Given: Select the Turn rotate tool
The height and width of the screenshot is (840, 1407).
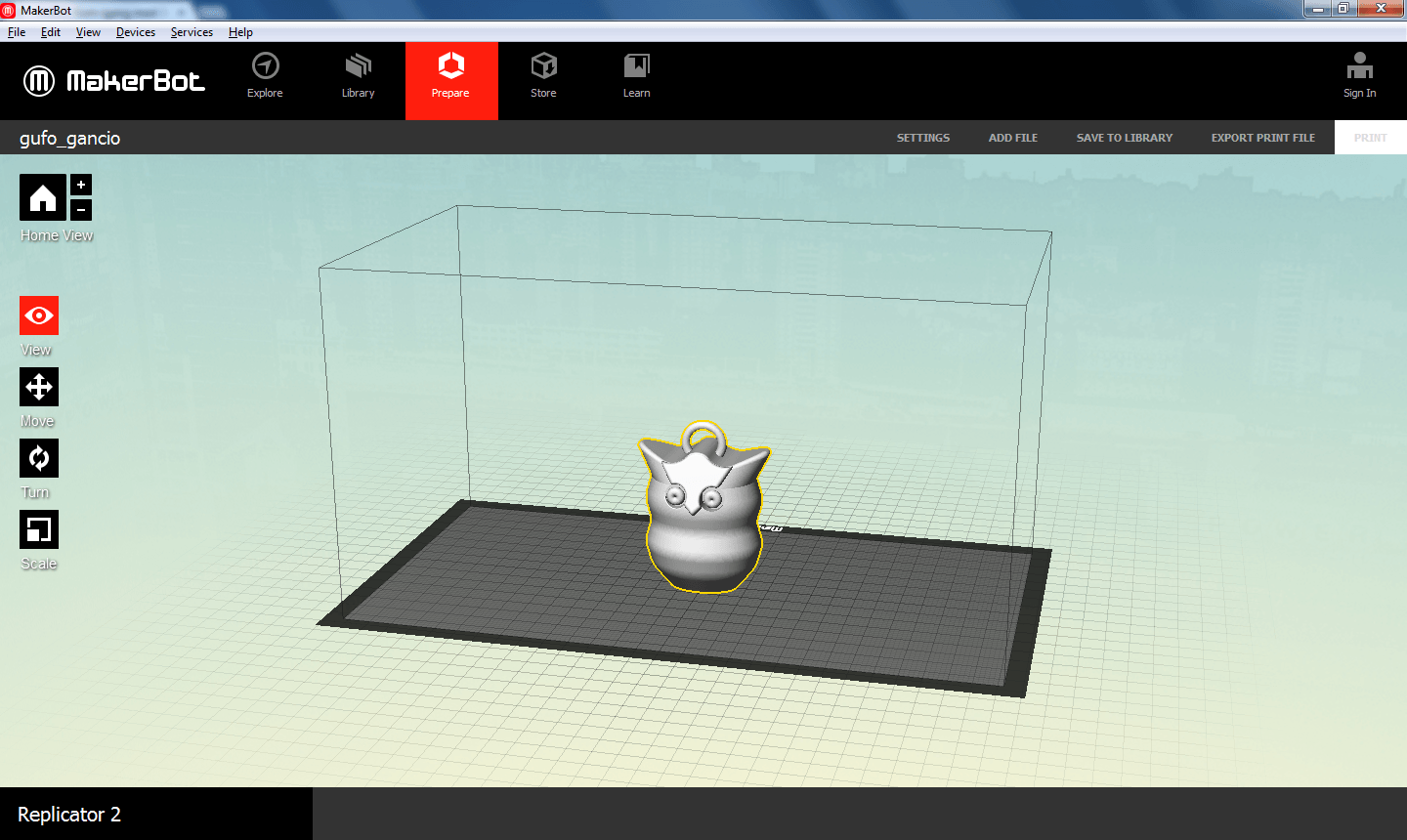Looking at the screenshot, I should (x=39, y=458).
